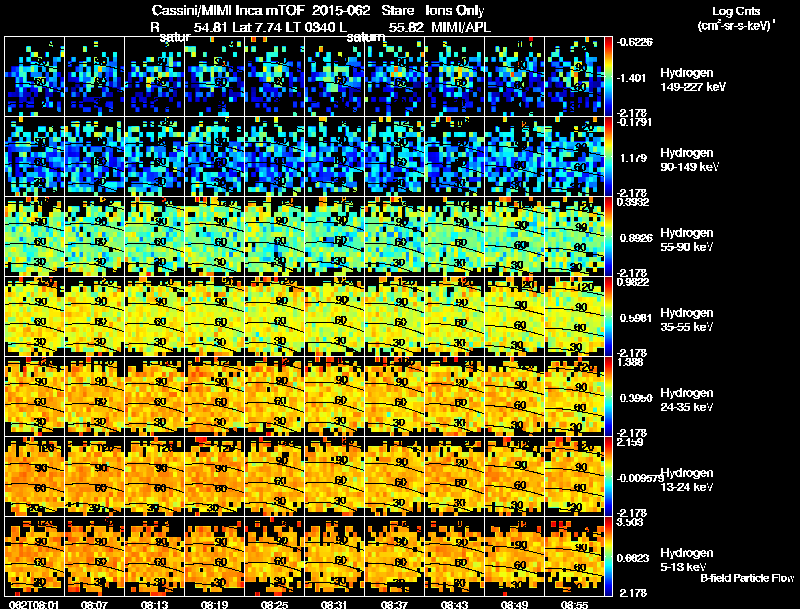Click the -0.1791 color scale value

635,122
